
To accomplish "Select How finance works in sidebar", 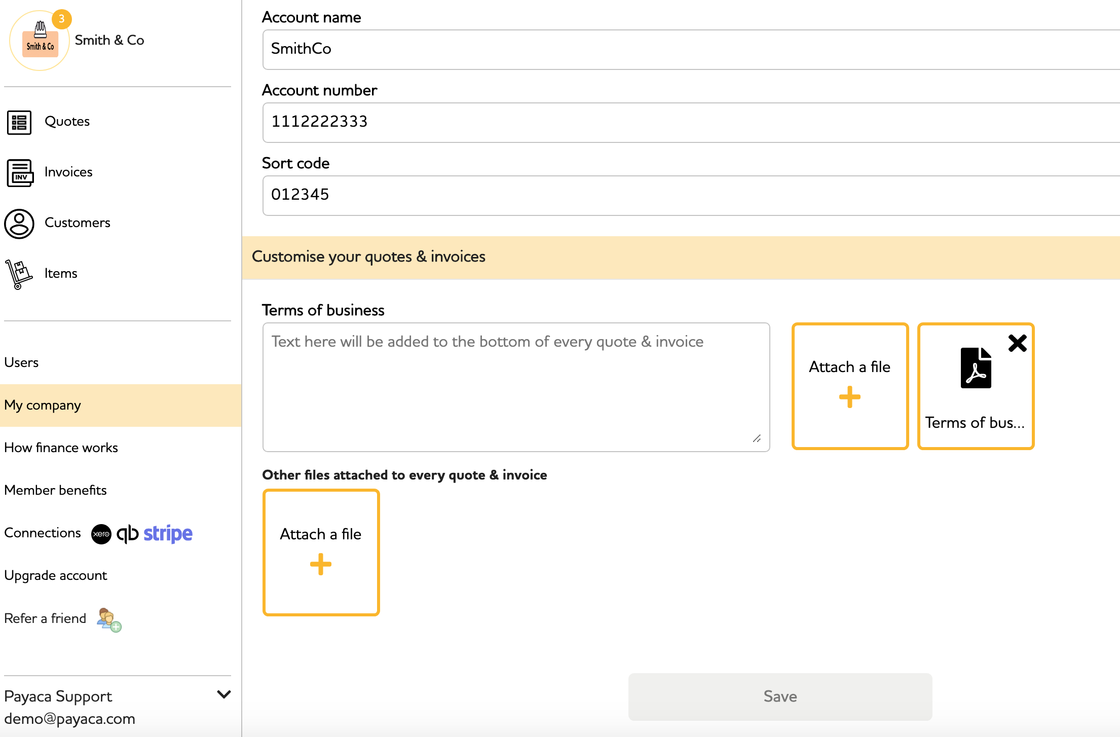I will [61, 448].
